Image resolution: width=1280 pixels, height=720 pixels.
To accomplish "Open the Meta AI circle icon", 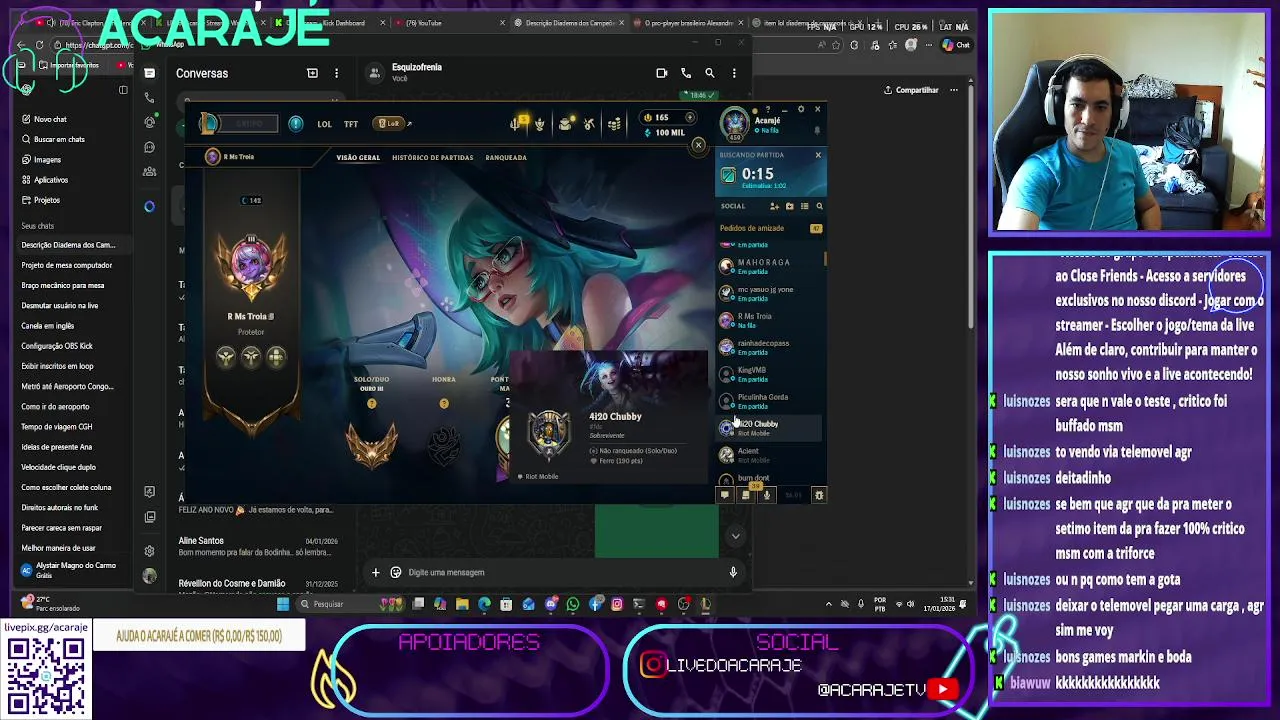I will [x=150, y=206].
